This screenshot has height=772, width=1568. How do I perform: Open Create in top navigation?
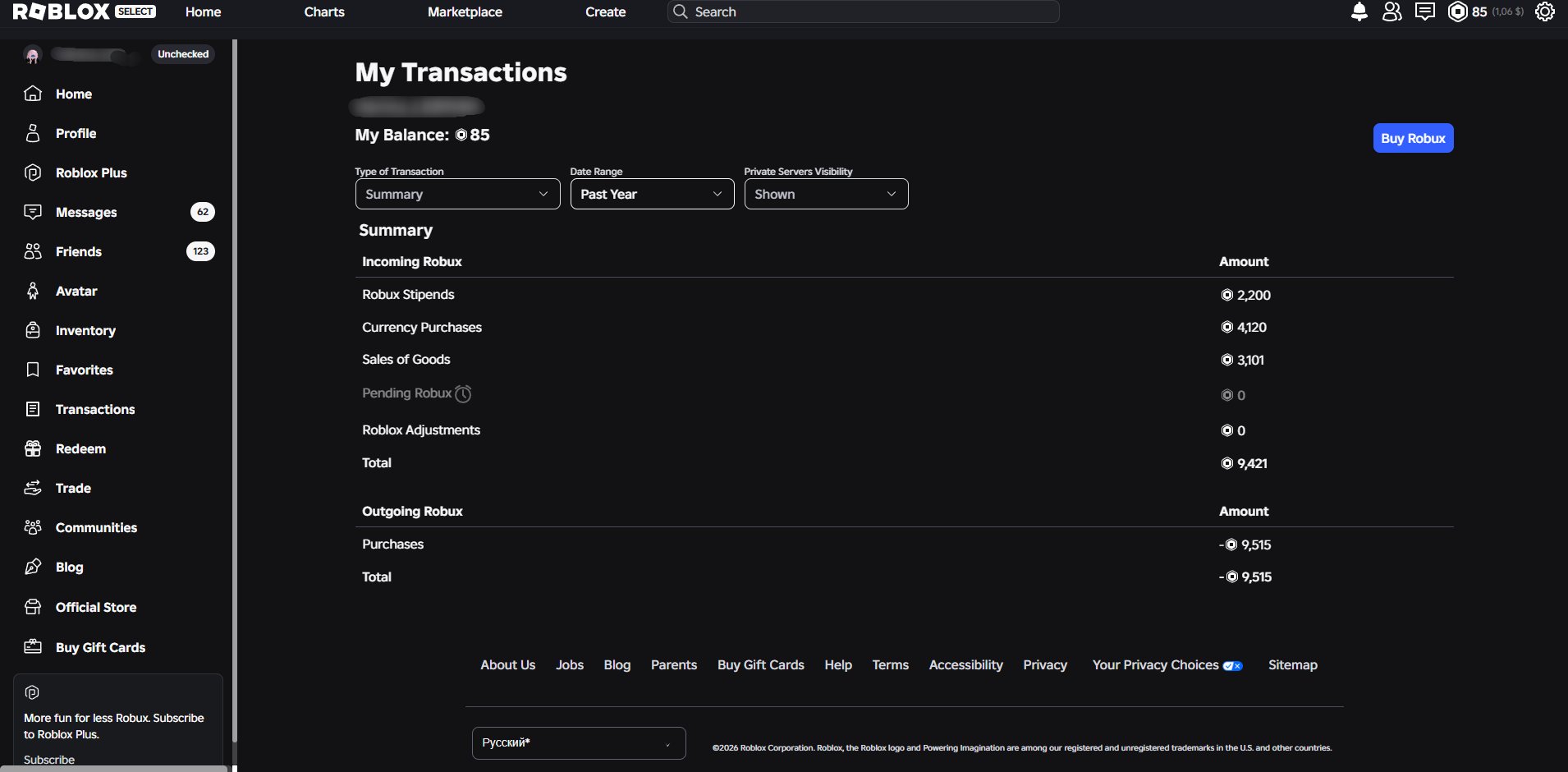[605, 11]
